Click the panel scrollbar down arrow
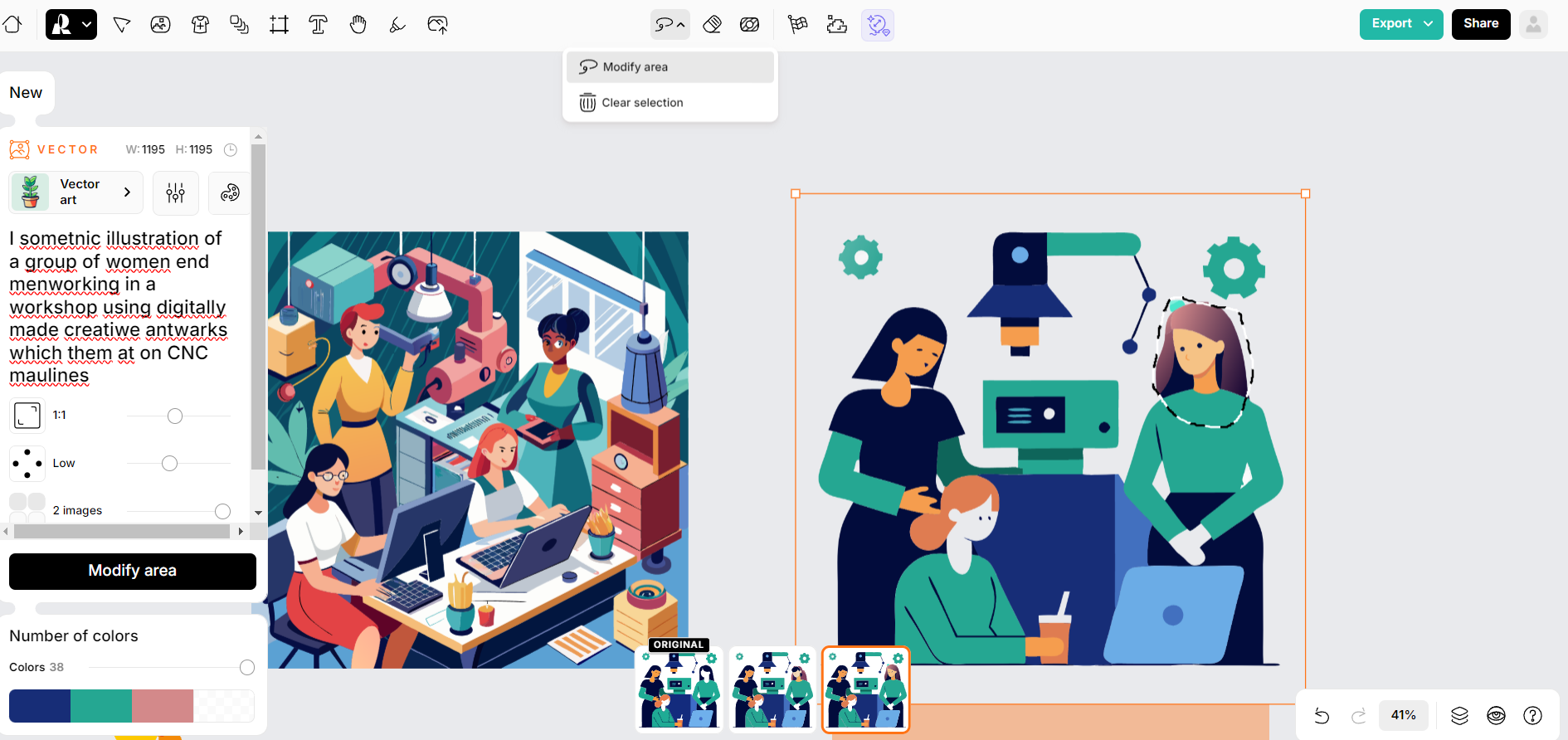Viewport: 1568px width, 740px height. click(x=258, y=513)
